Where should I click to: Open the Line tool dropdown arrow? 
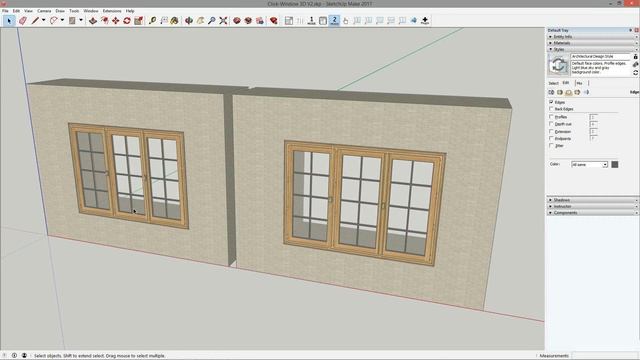43,20
